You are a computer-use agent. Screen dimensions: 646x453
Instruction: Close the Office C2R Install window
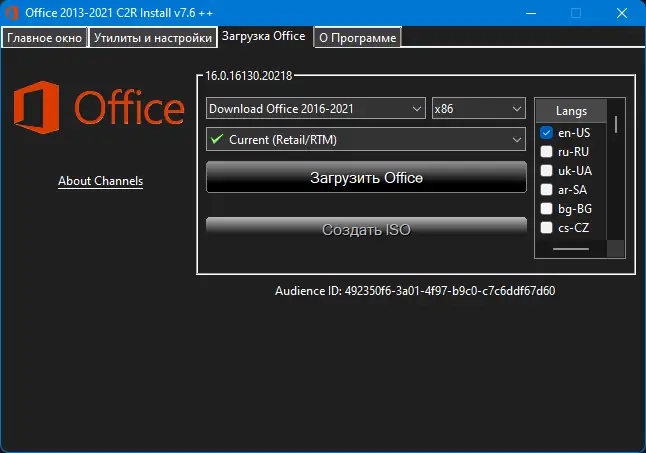(x=622, y=13)
